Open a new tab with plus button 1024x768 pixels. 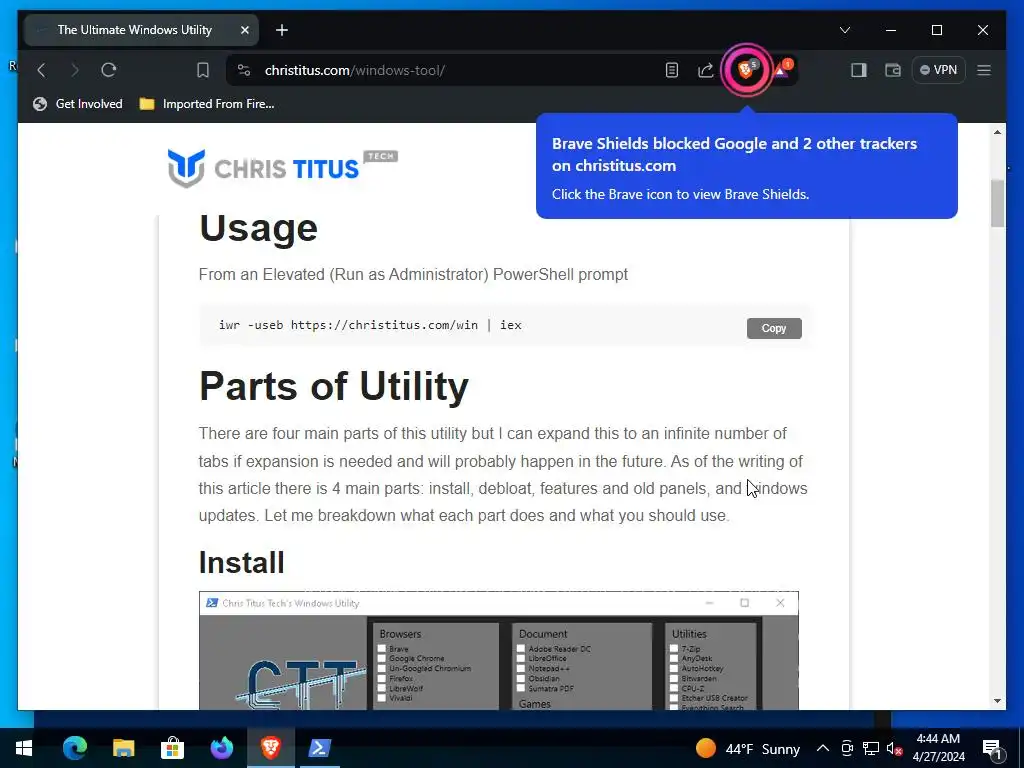pos(282,30)
